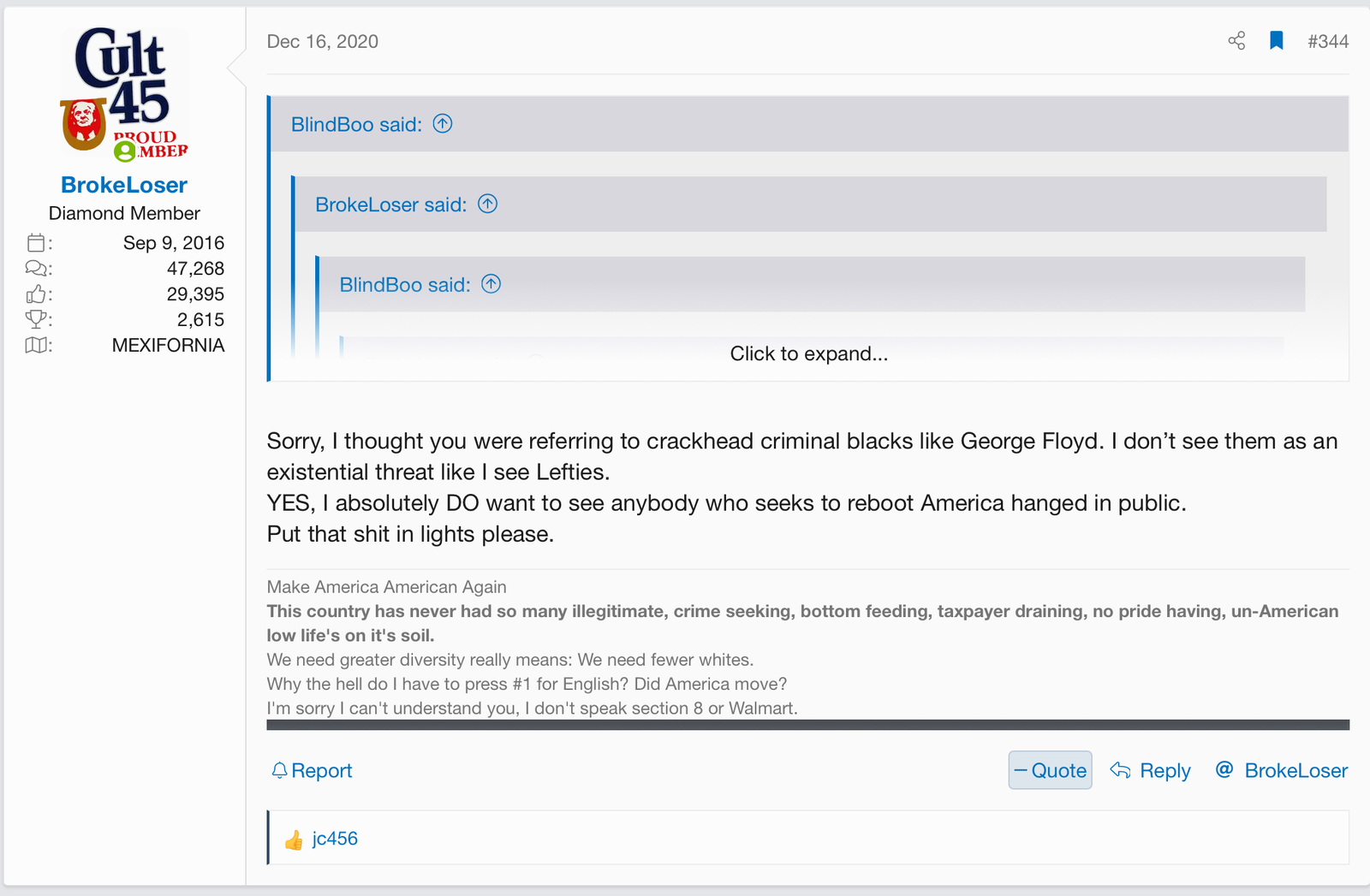Toggle the blue bookmark icon

[1276, 41]
